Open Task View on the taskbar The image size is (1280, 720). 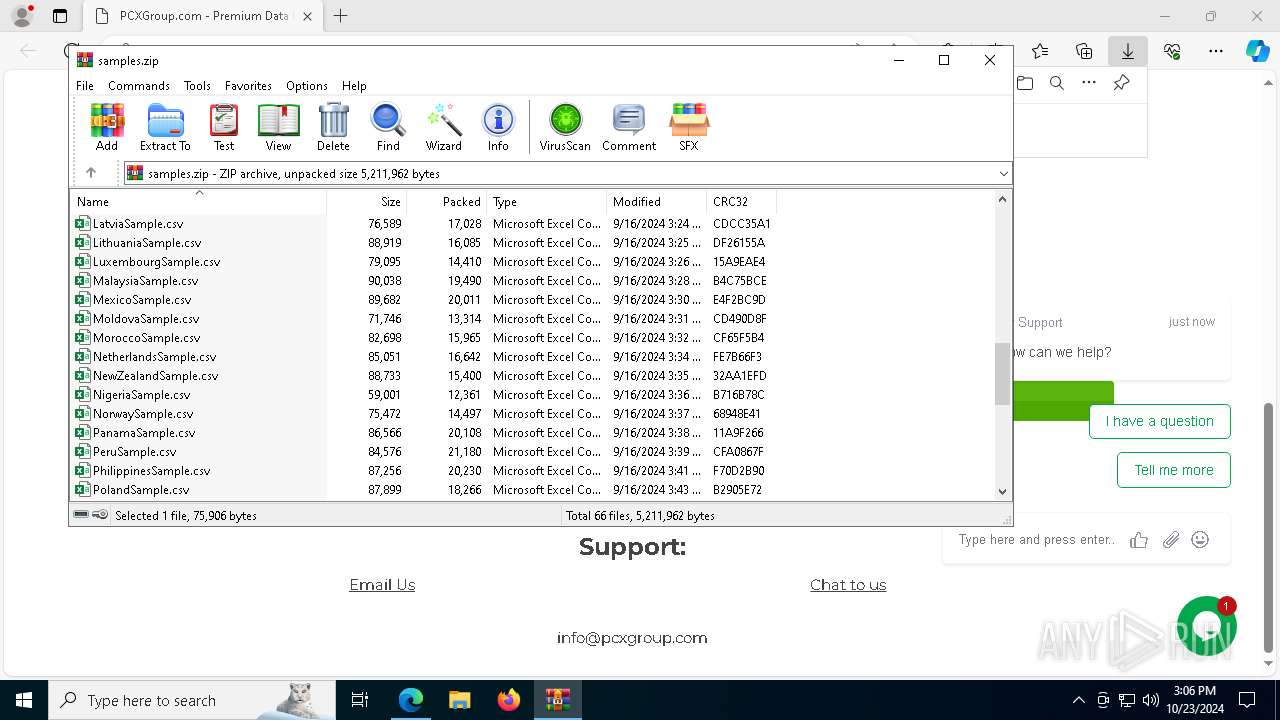[361, 700]
